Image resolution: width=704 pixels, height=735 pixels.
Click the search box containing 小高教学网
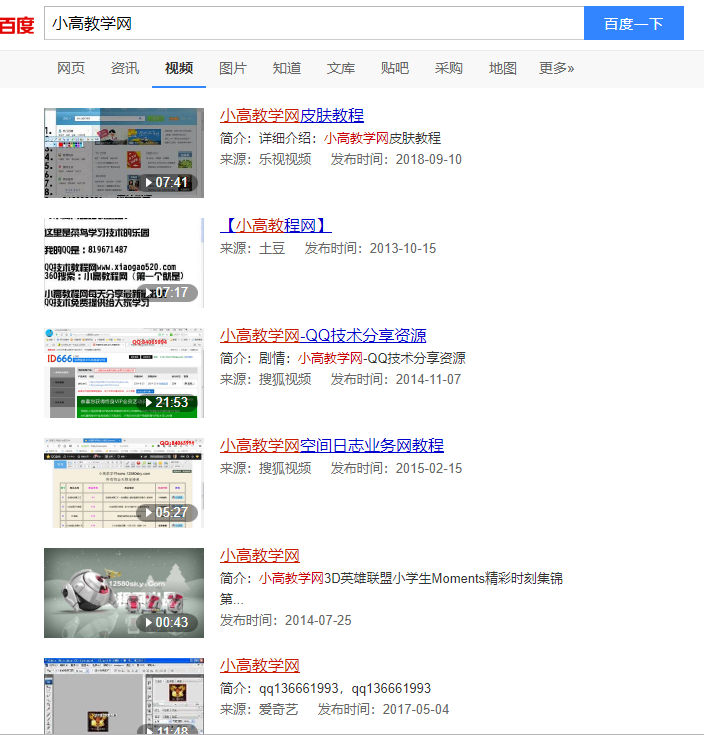[x=314, y=23]
